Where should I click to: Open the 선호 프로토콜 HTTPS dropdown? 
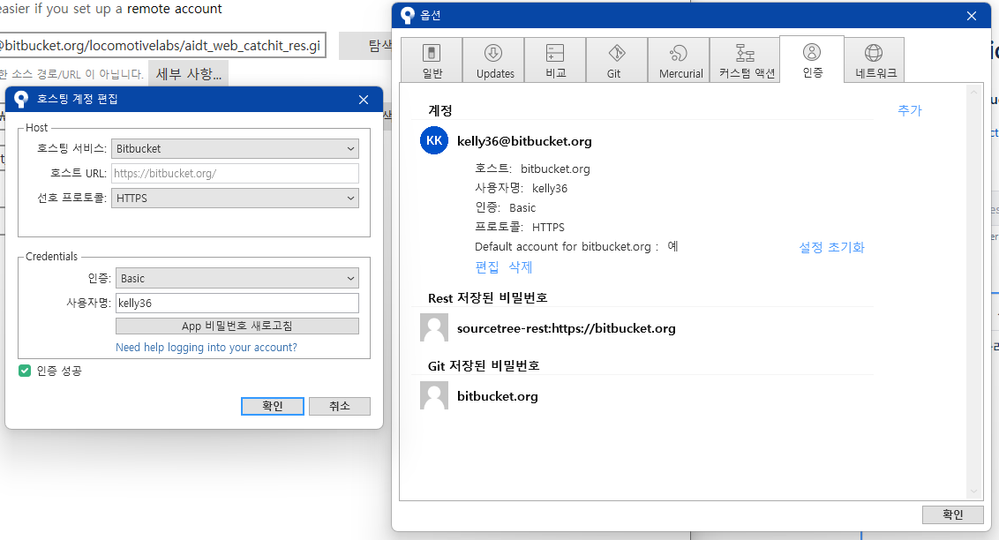tap(234, 198)
